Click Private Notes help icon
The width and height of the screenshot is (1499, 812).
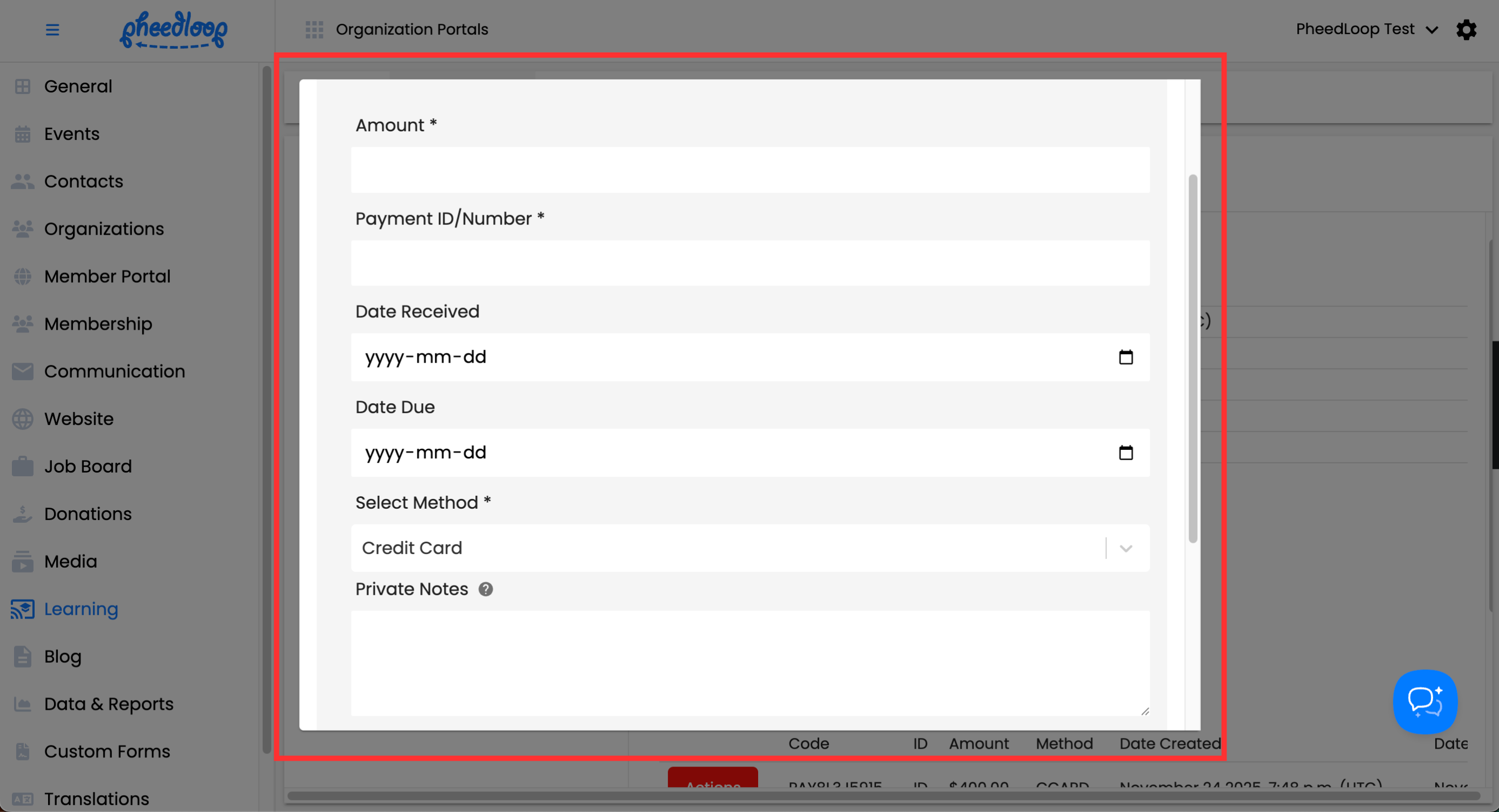pos(485,589)
